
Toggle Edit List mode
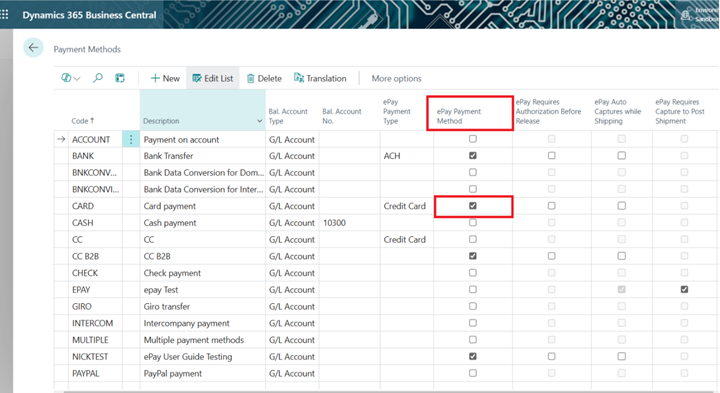(213, 79)
